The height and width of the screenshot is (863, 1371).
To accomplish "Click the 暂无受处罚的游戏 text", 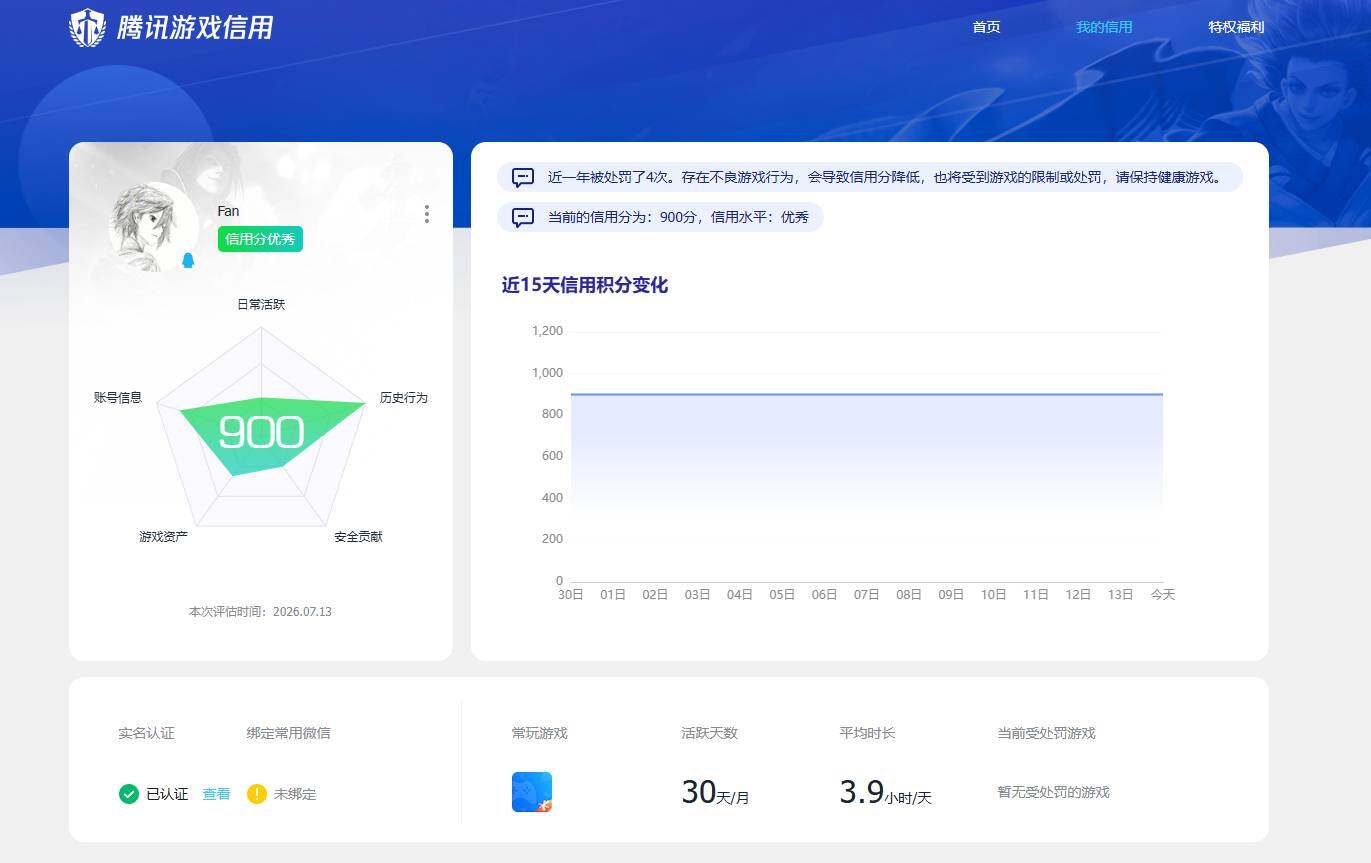I will point(1053,792).
